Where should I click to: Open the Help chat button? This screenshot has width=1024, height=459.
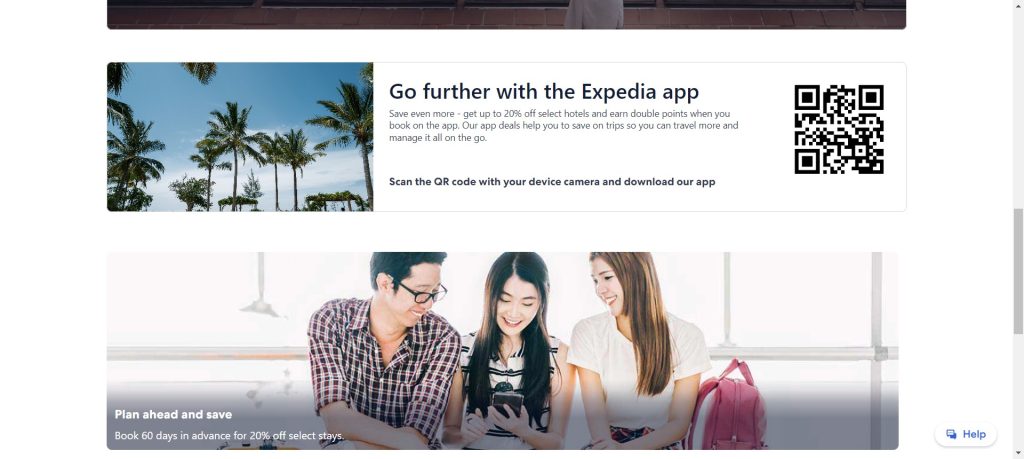[x=965, y=434]
